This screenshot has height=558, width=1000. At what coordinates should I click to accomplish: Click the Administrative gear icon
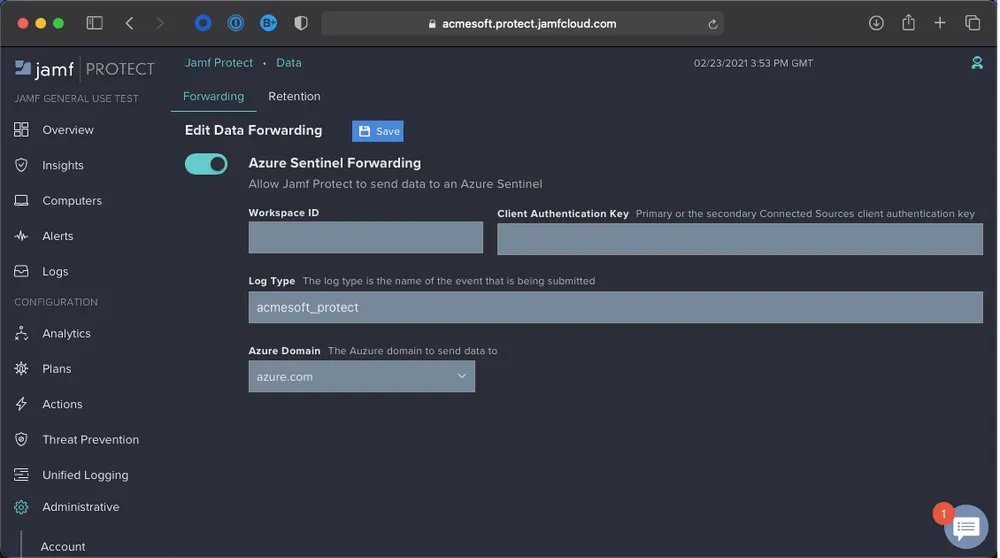[x=21, y=507]
